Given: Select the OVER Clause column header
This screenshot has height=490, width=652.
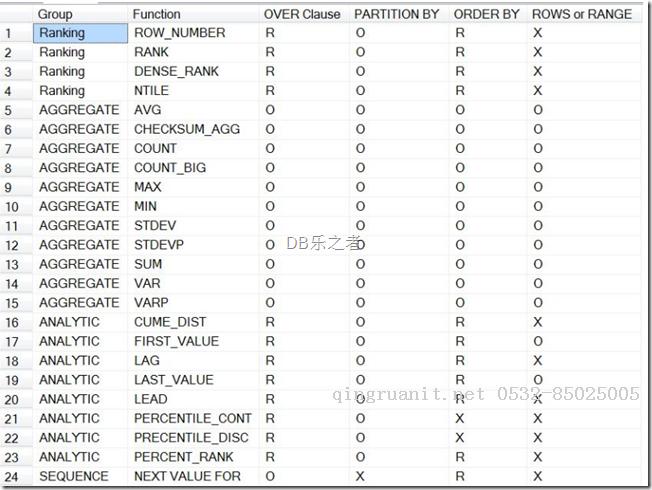Looking at the screenshot, I should [x=302, y=14].
